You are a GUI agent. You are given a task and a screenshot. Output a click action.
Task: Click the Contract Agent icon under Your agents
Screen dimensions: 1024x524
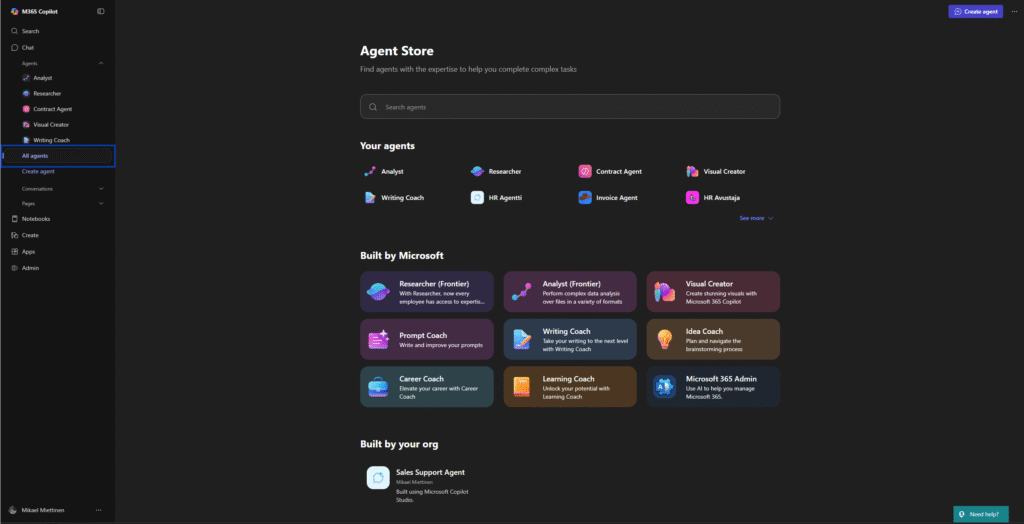tap(585, 171)
